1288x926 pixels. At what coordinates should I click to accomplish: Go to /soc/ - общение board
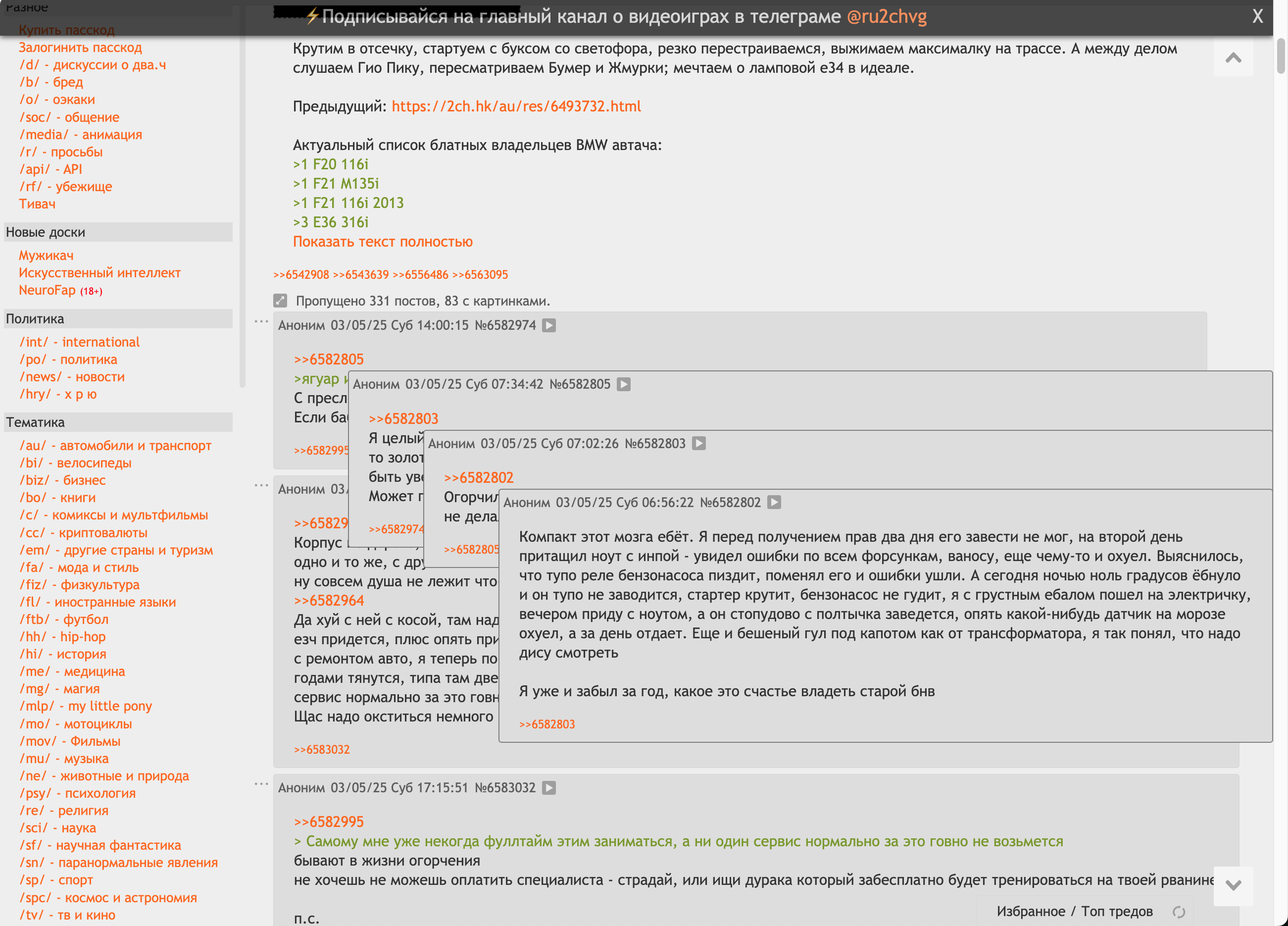click(69, 117)
